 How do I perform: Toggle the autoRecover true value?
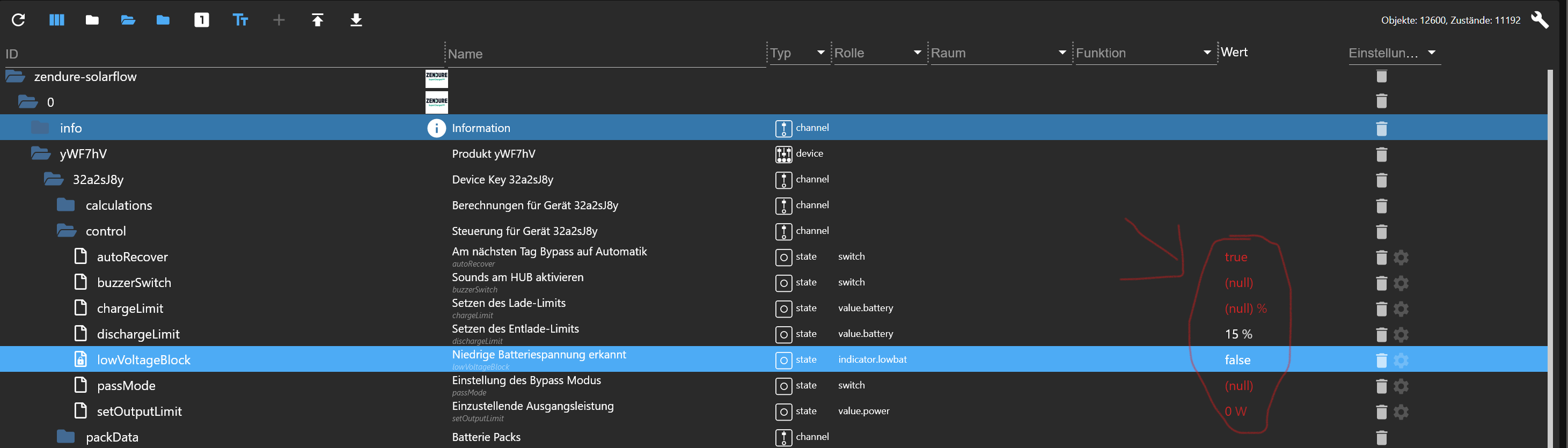(1236, 258)
